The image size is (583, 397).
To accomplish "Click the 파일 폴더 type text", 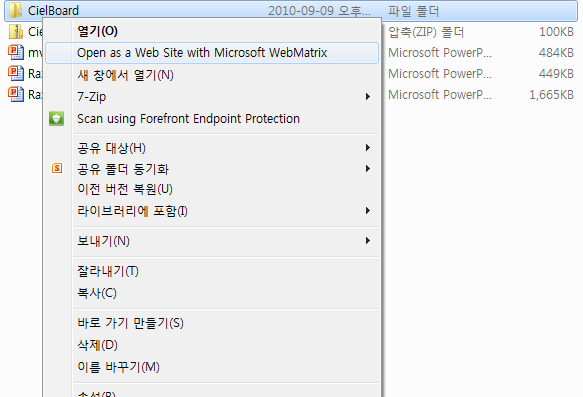I will pos(413,11).
